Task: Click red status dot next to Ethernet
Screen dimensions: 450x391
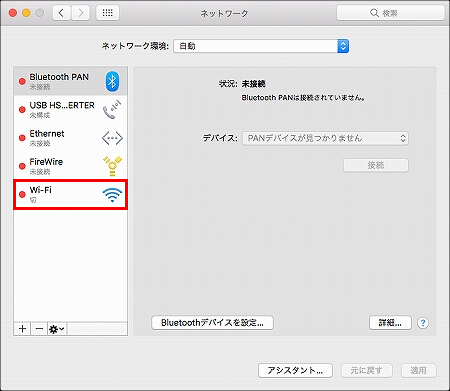Action: (22, 138)
